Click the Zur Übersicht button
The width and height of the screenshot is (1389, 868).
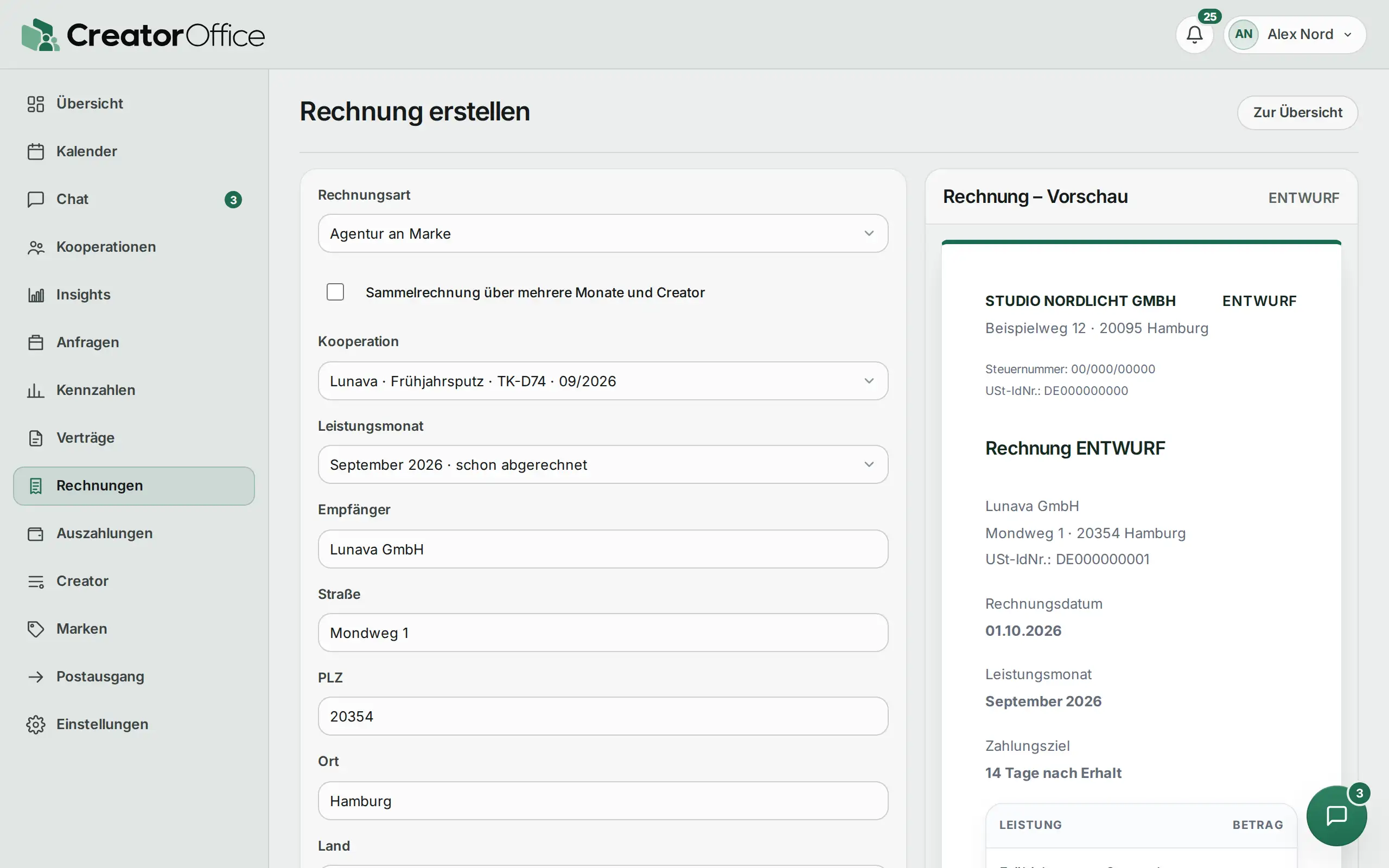[x=1297, y=112]
